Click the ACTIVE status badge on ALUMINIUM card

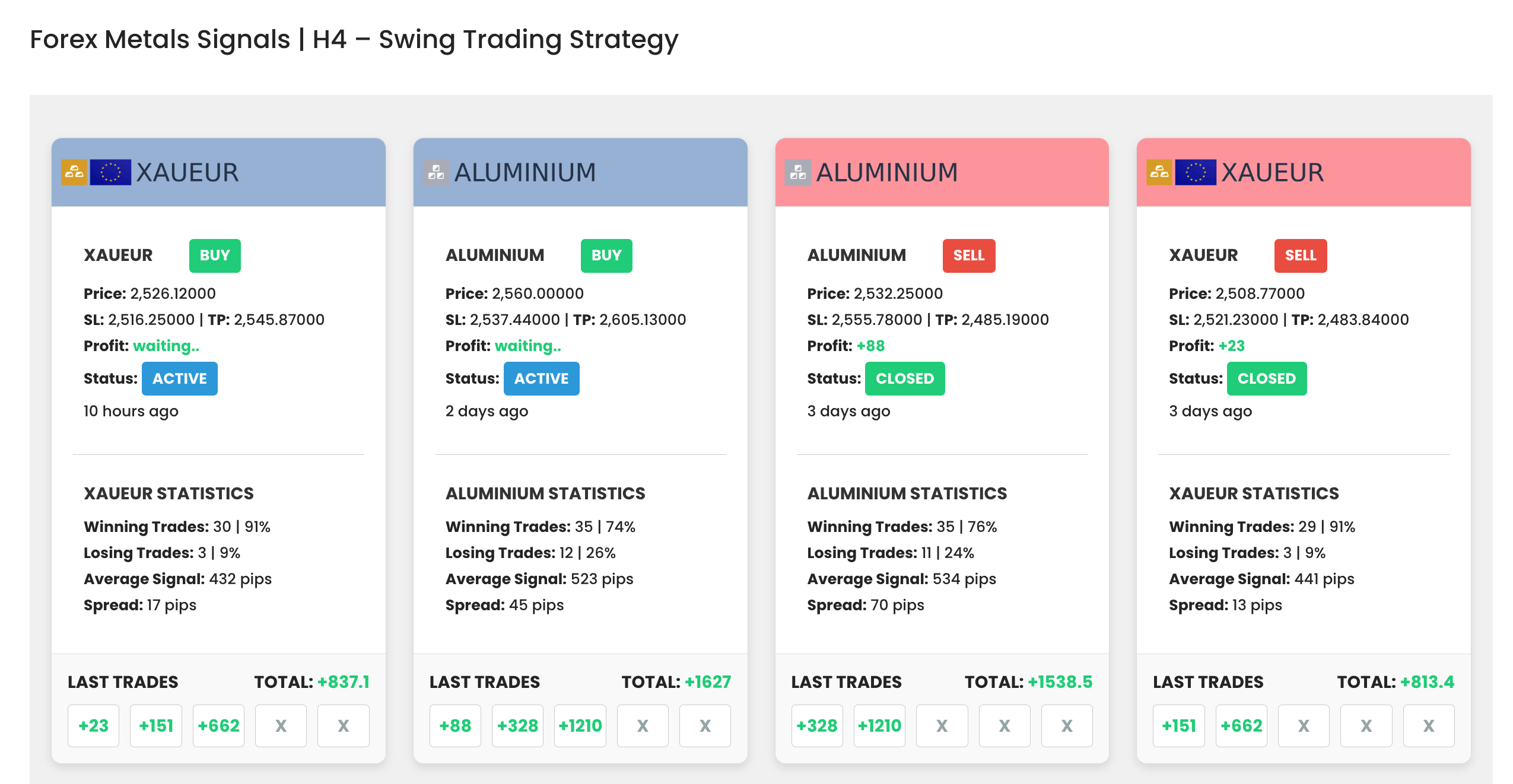542,378
